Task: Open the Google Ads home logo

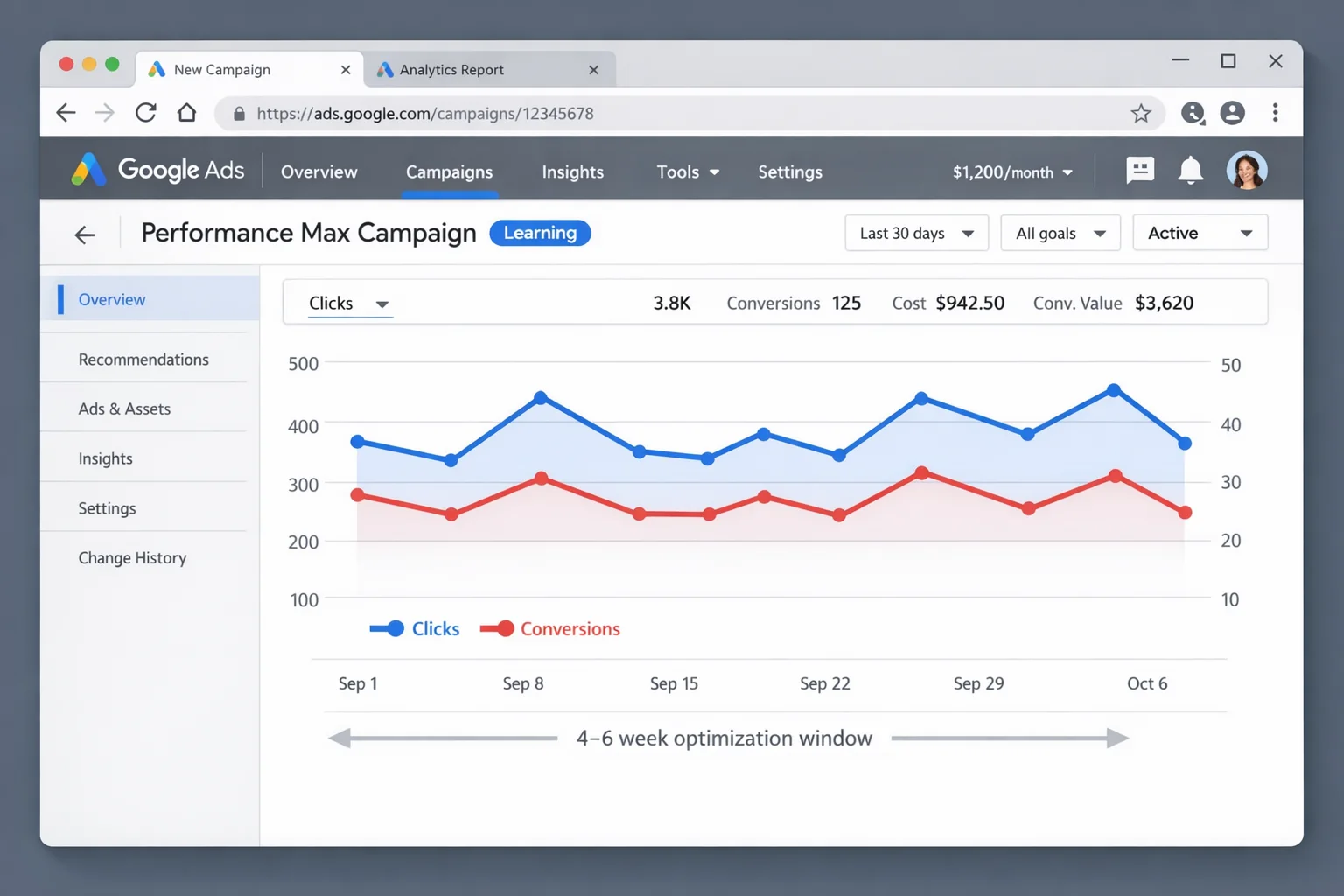Action: click(x=157, y=170)
